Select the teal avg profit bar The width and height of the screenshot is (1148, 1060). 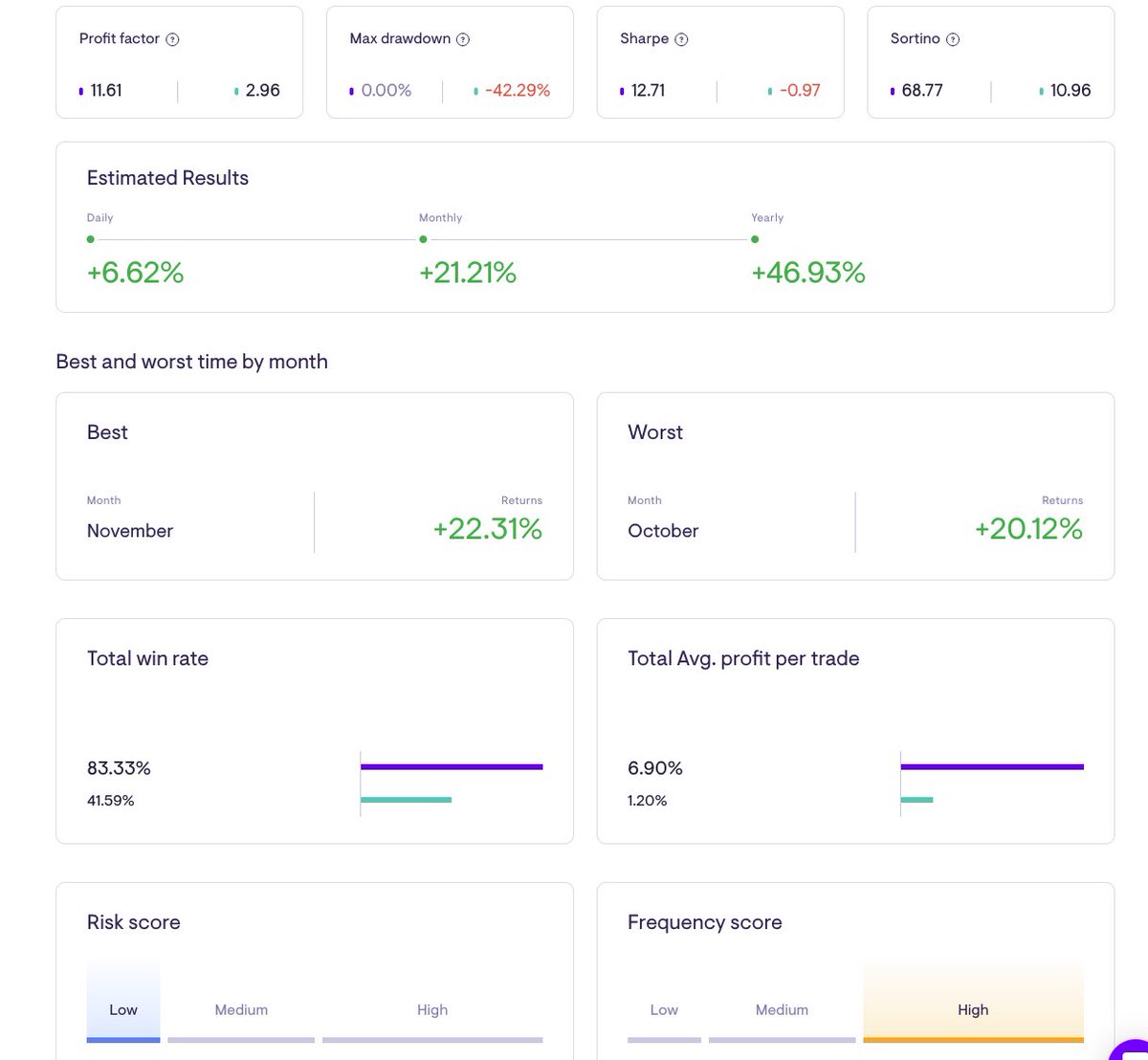click(x=916, y=799)
